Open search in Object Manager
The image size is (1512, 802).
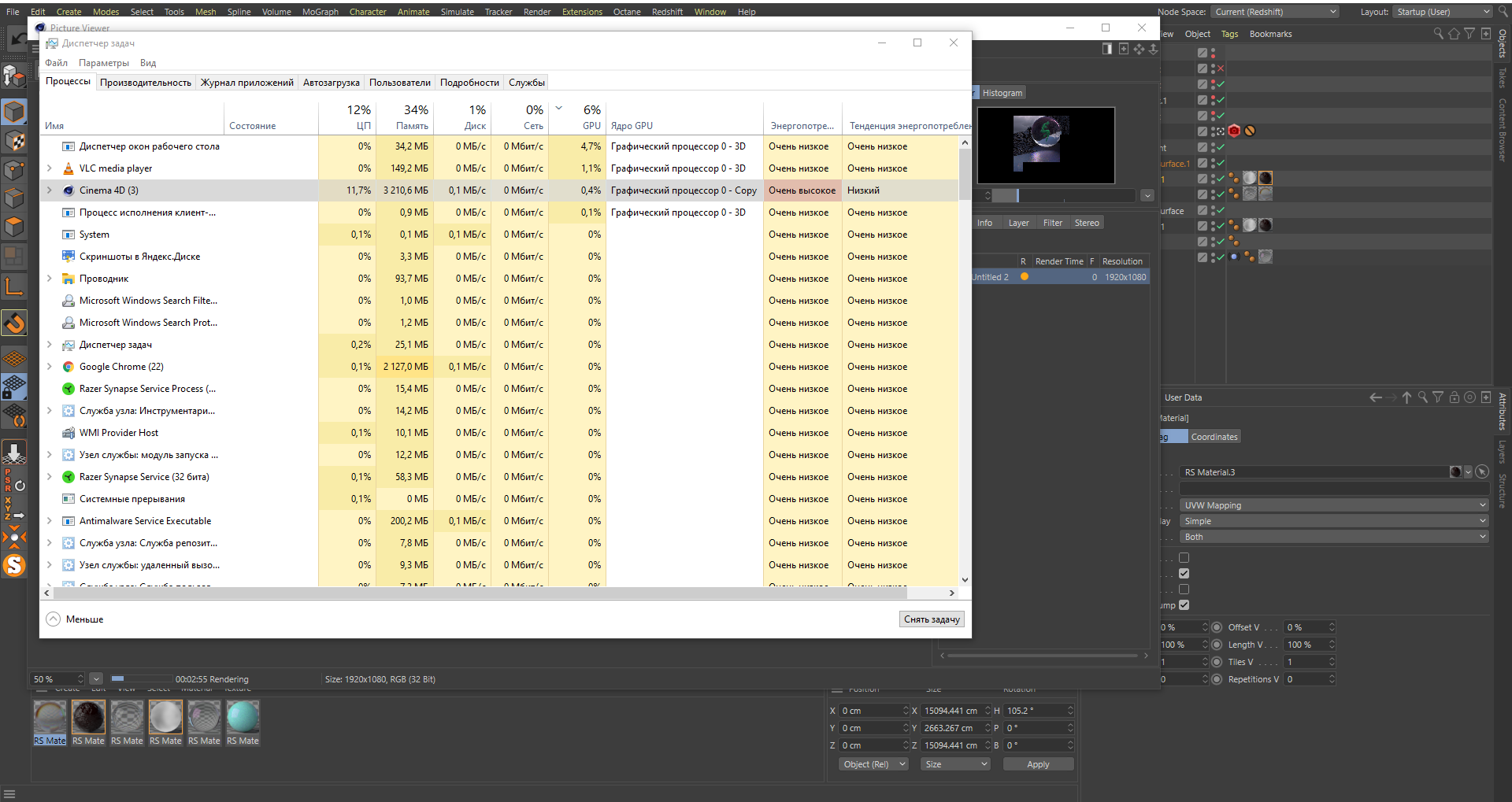[1438, 34]
